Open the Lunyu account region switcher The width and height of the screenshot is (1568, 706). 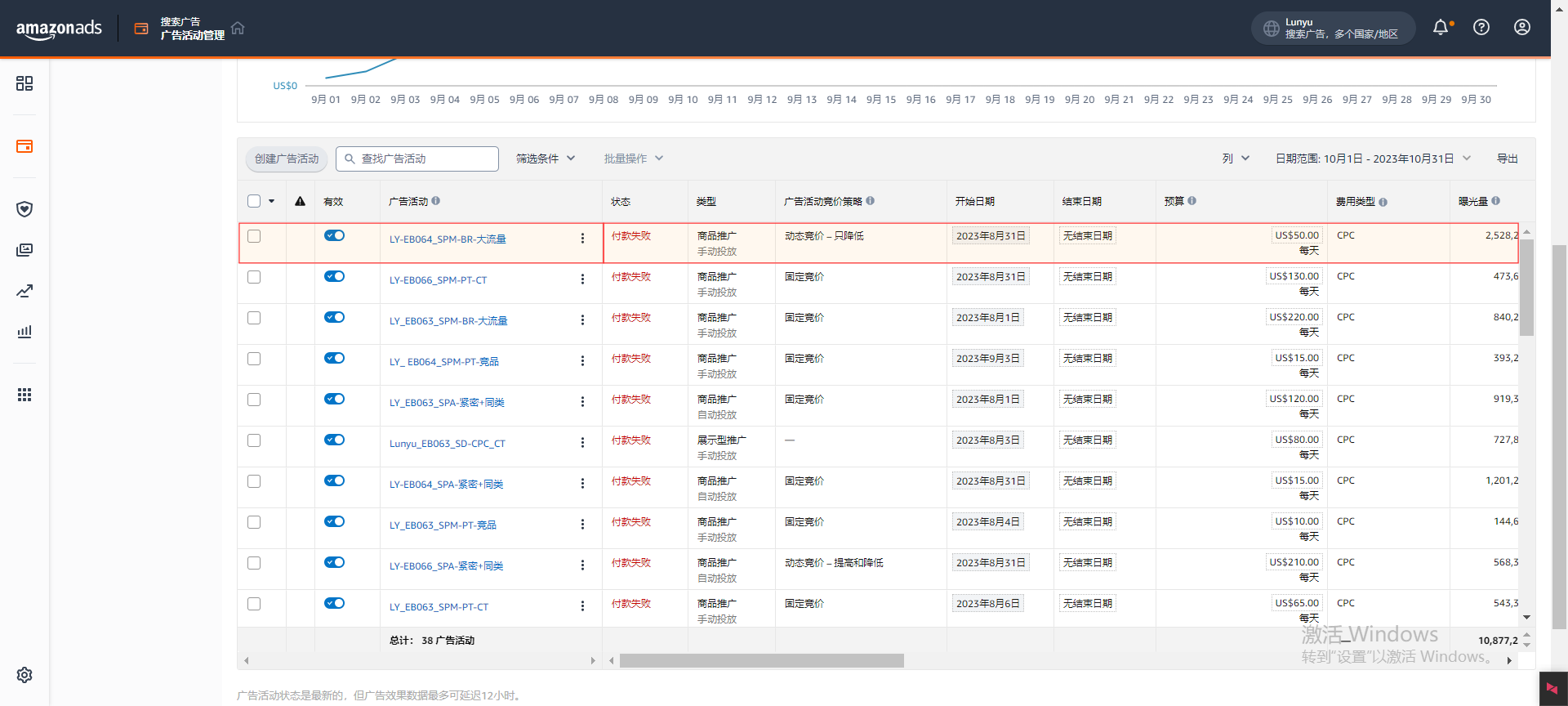(x=1332, y=29)
